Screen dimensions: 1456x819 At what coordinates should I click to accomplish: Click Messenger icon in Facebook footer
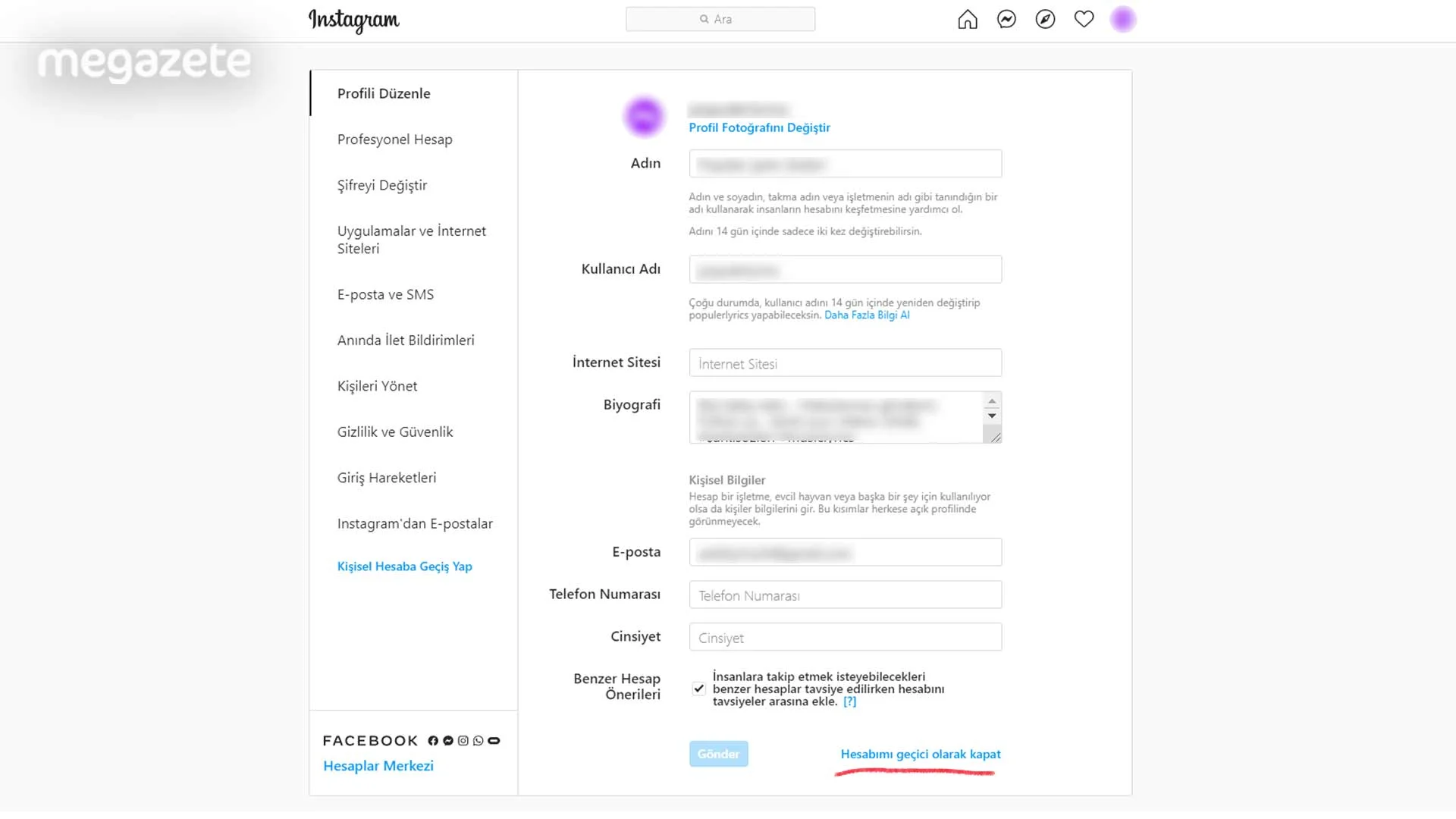point(448,741)
